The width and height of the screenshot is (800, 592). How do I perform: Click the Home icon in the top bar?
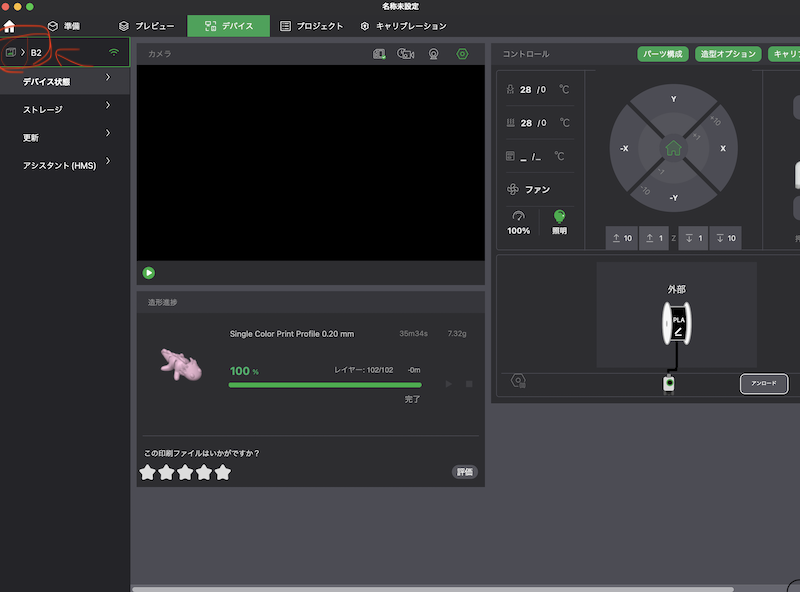[10, 26]
